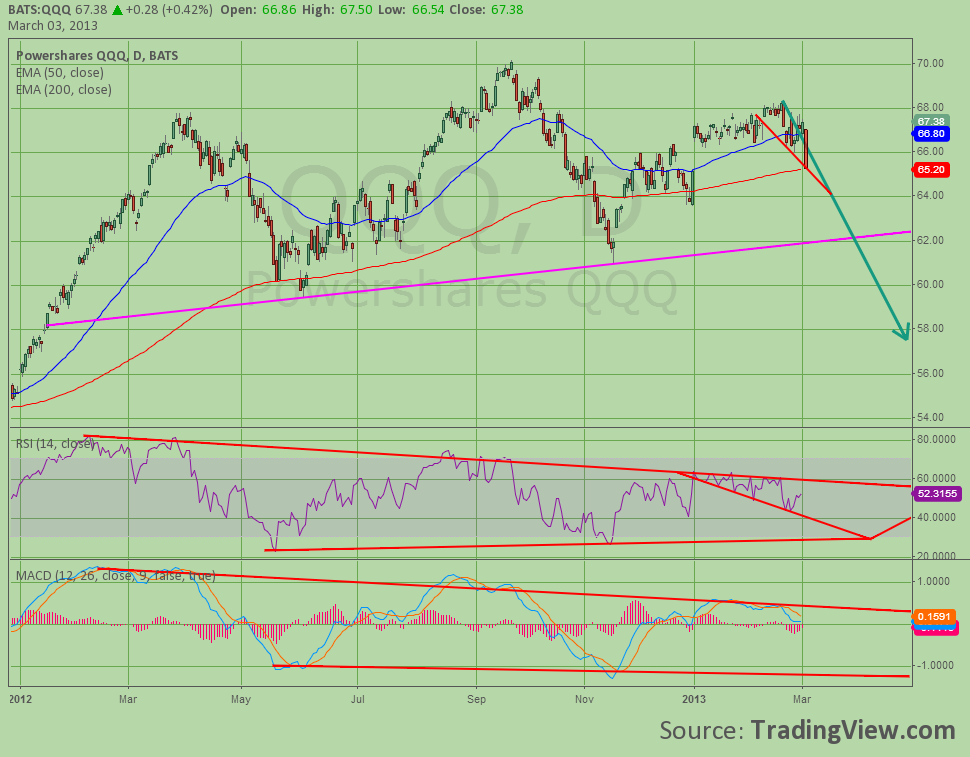Viewport: 970px width, 757px height.
Task: Click the 67.38 last price tag
Action: [931, 121]
